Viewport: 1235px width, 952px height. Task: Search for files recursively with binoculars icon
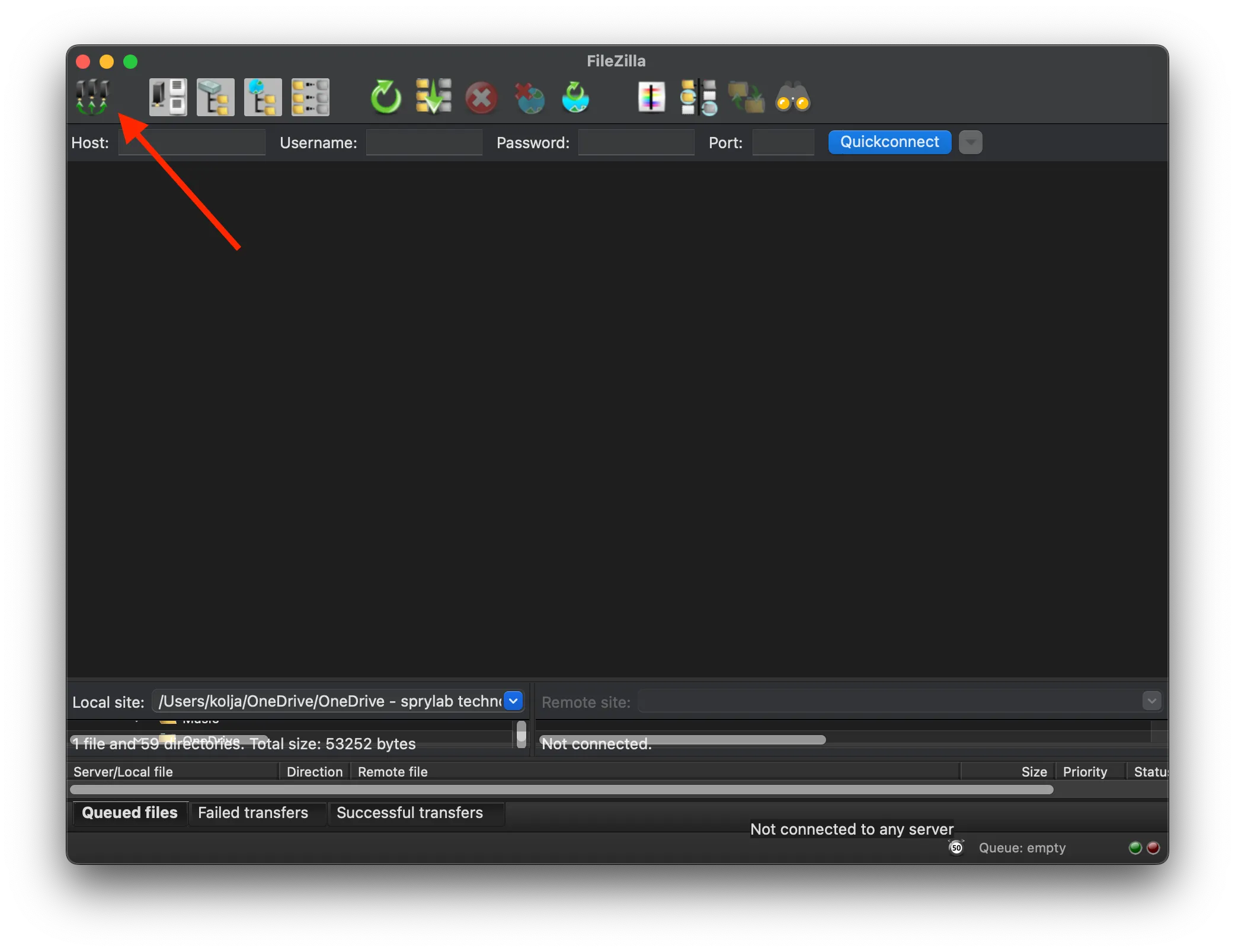click(793, 97)
